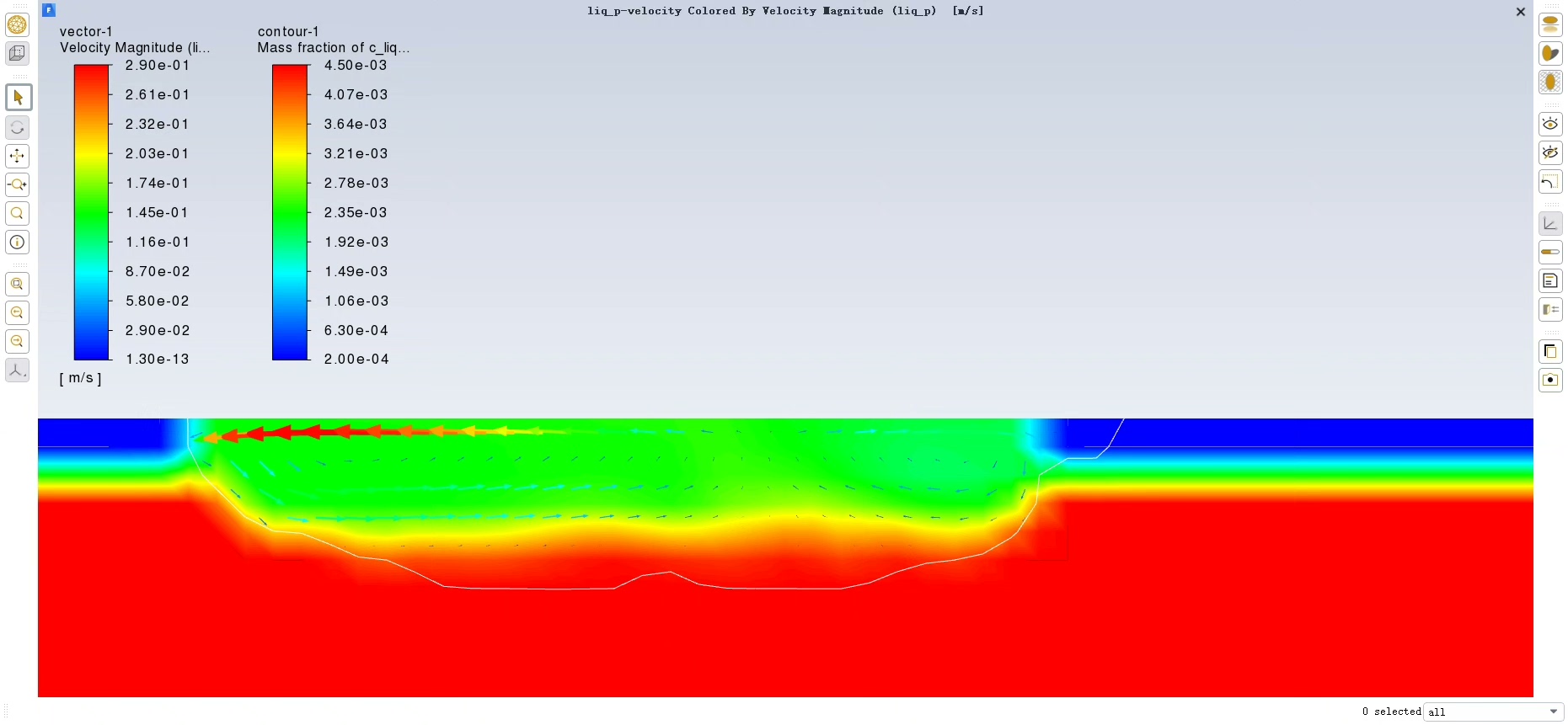The image size is (1568, 725).
Task: Open the axis orientation view selector
Action: point(17,370)
